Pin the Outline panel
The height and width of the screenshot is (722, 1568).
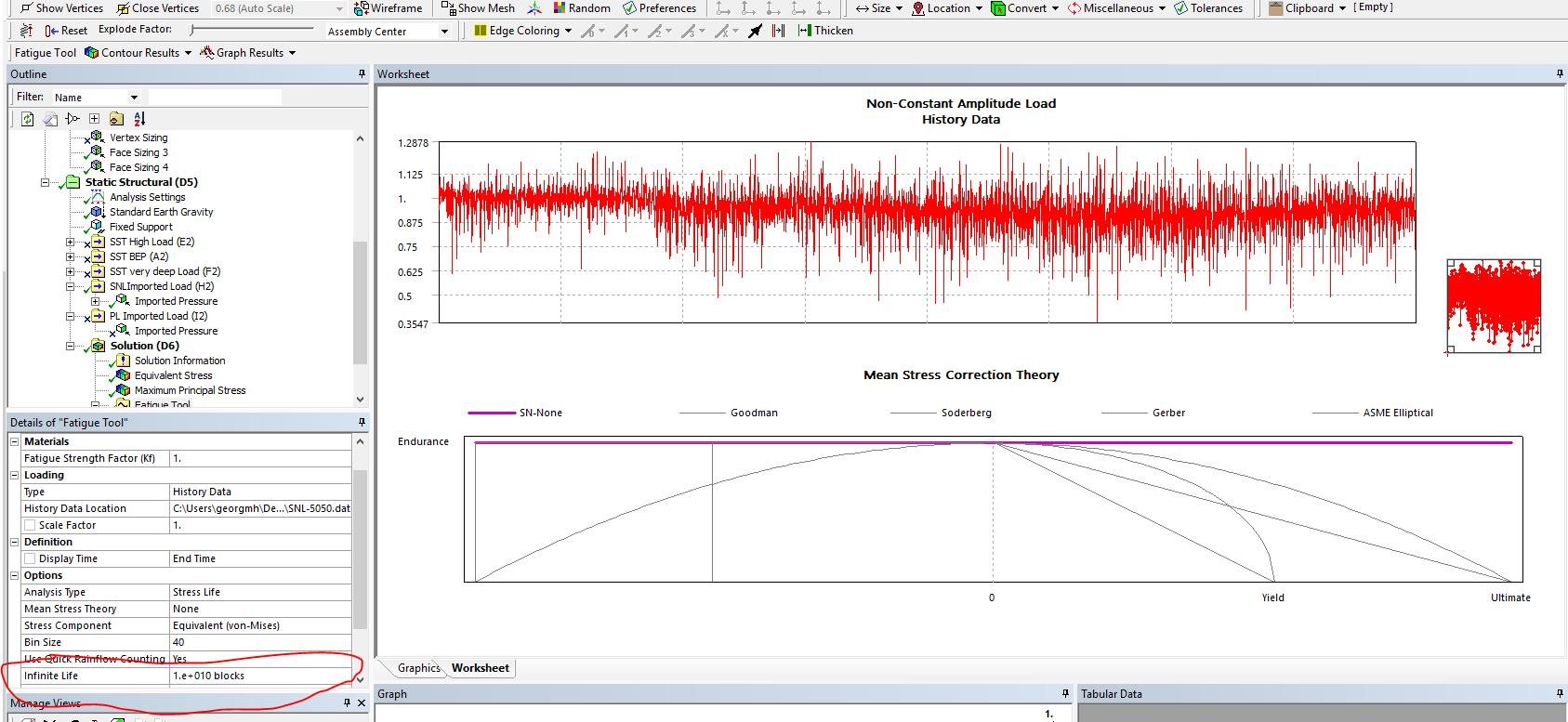[362, 74]
